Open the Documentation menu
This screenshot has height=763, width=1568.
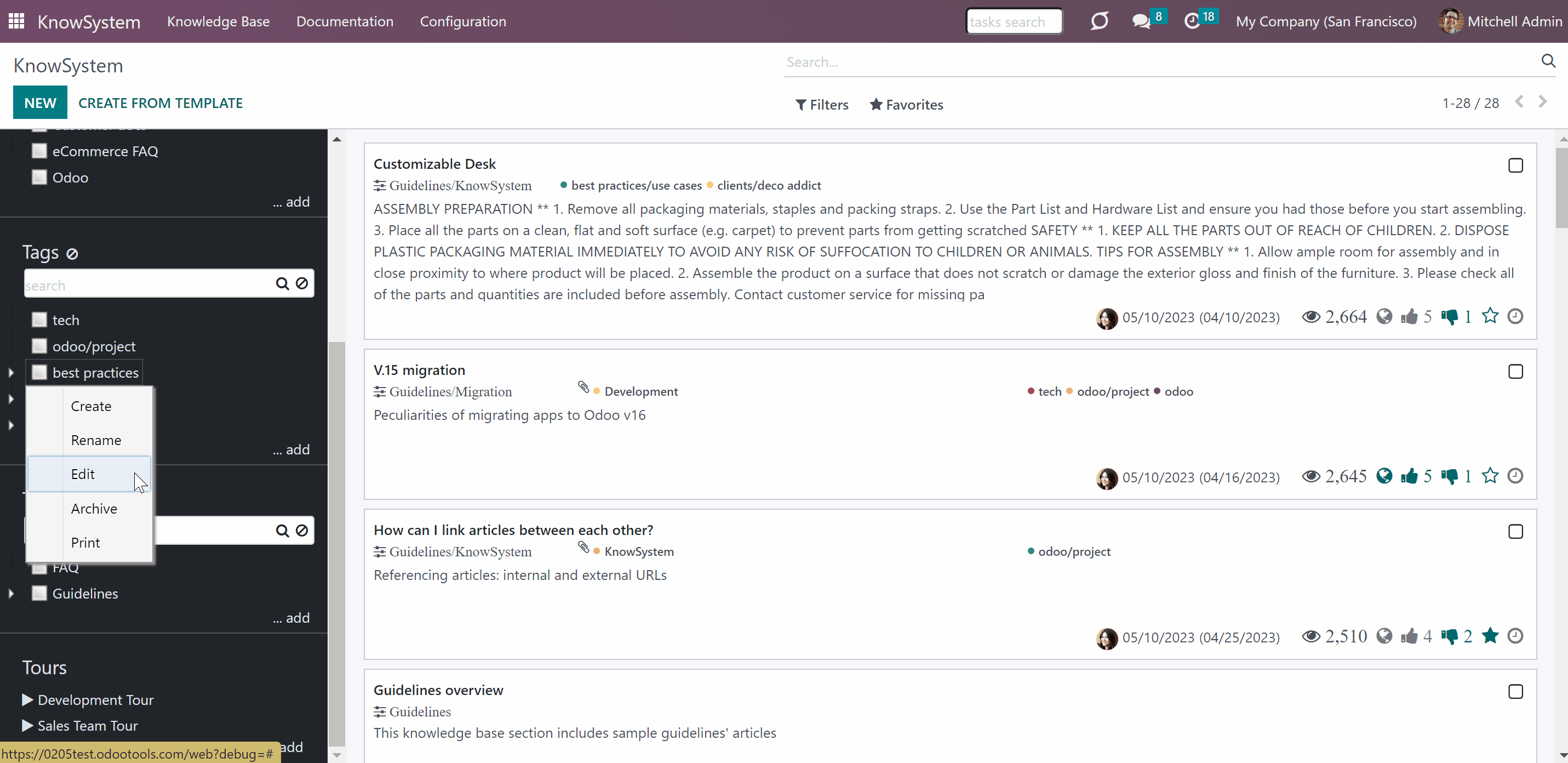coord(345,21)
